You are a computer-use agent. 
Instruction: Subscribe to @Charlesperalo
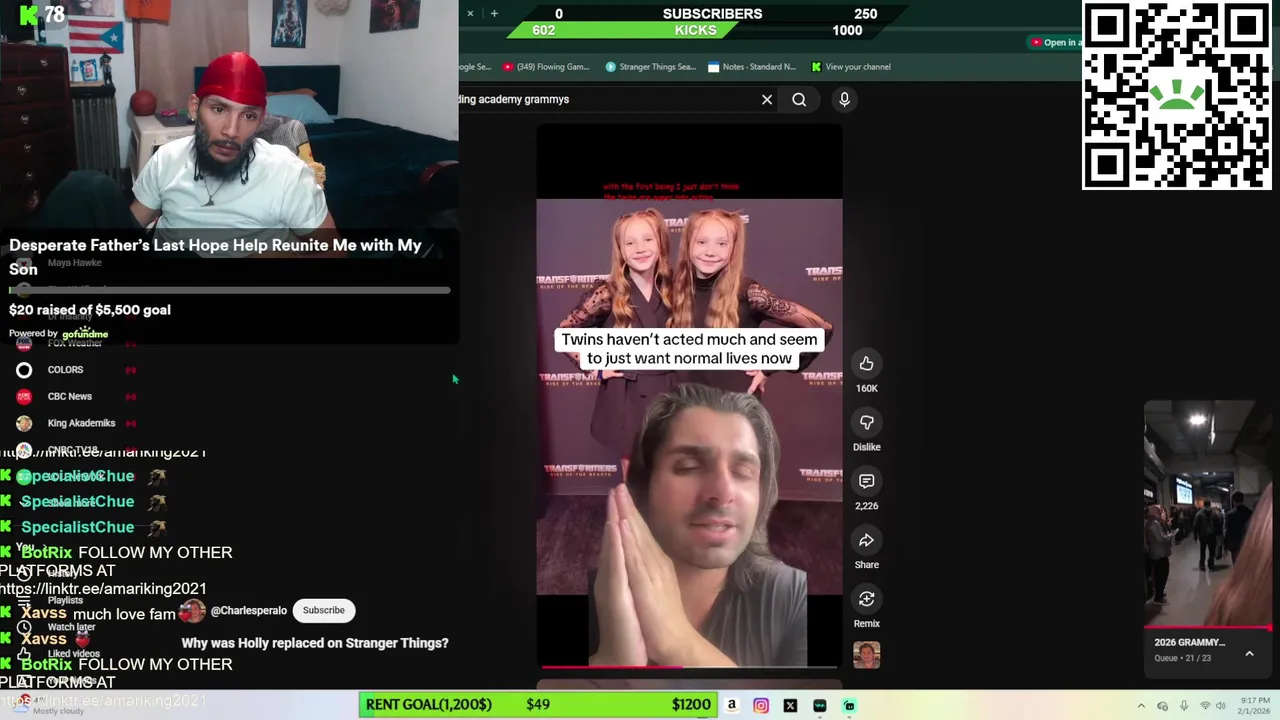click(323, 610)
